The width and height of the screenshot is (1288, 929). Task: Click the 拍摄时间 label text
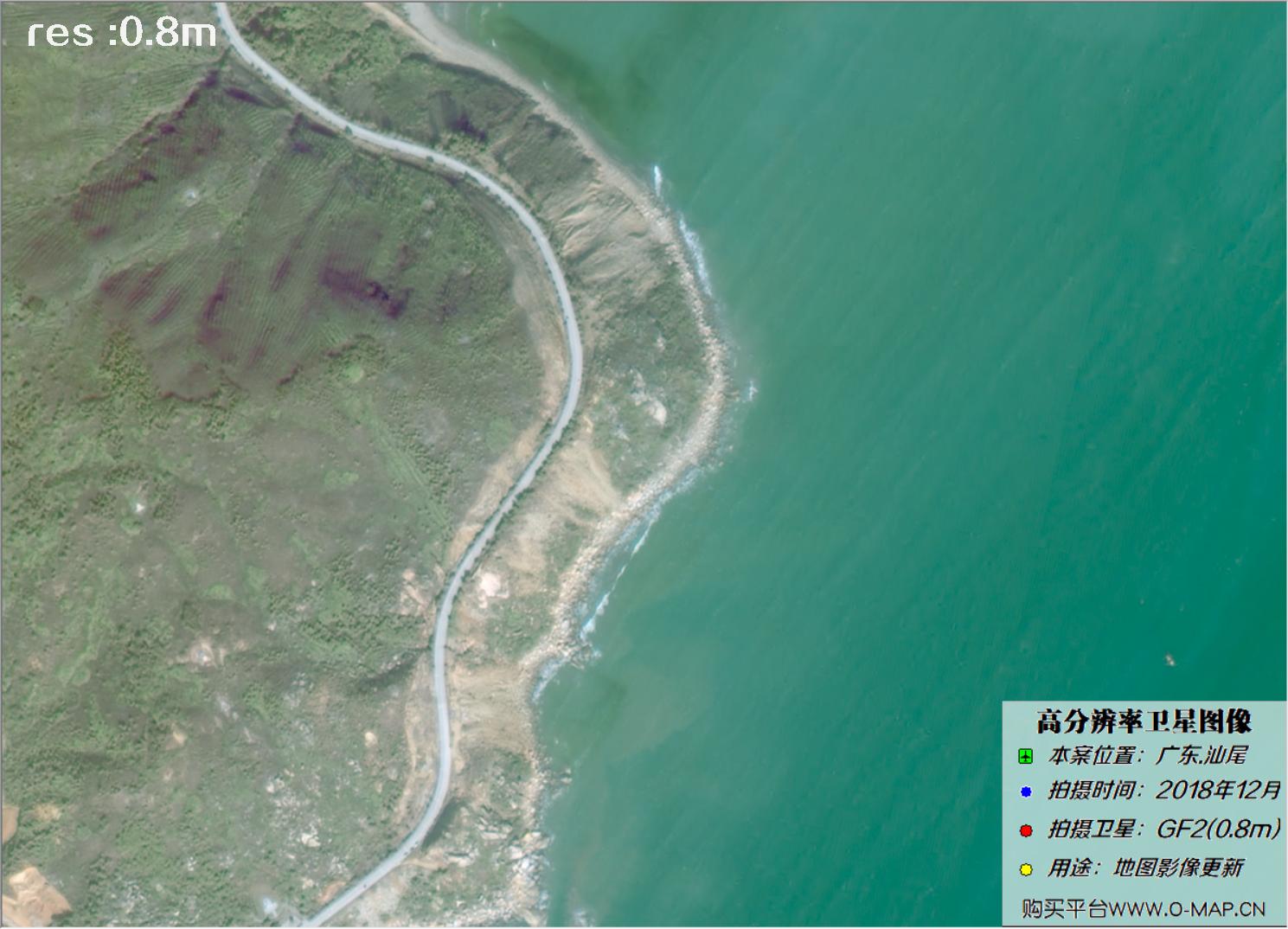[x=1091, y=791]
